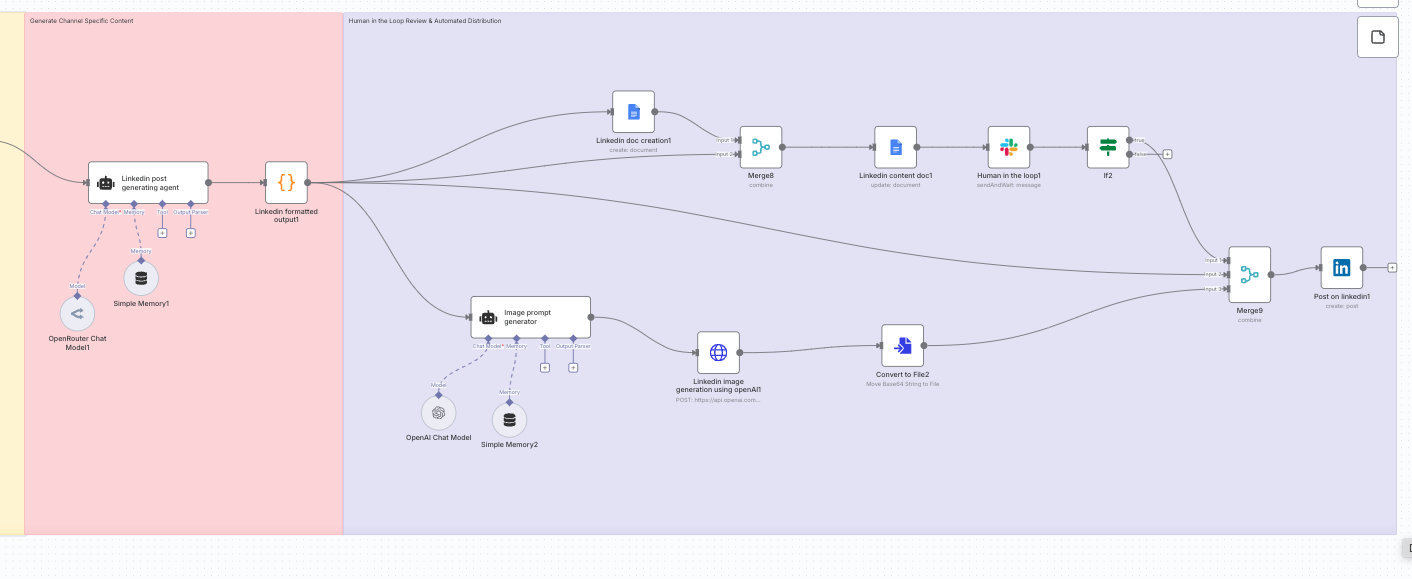Click the sticky note icon in top right

[x=1377, y=36]
